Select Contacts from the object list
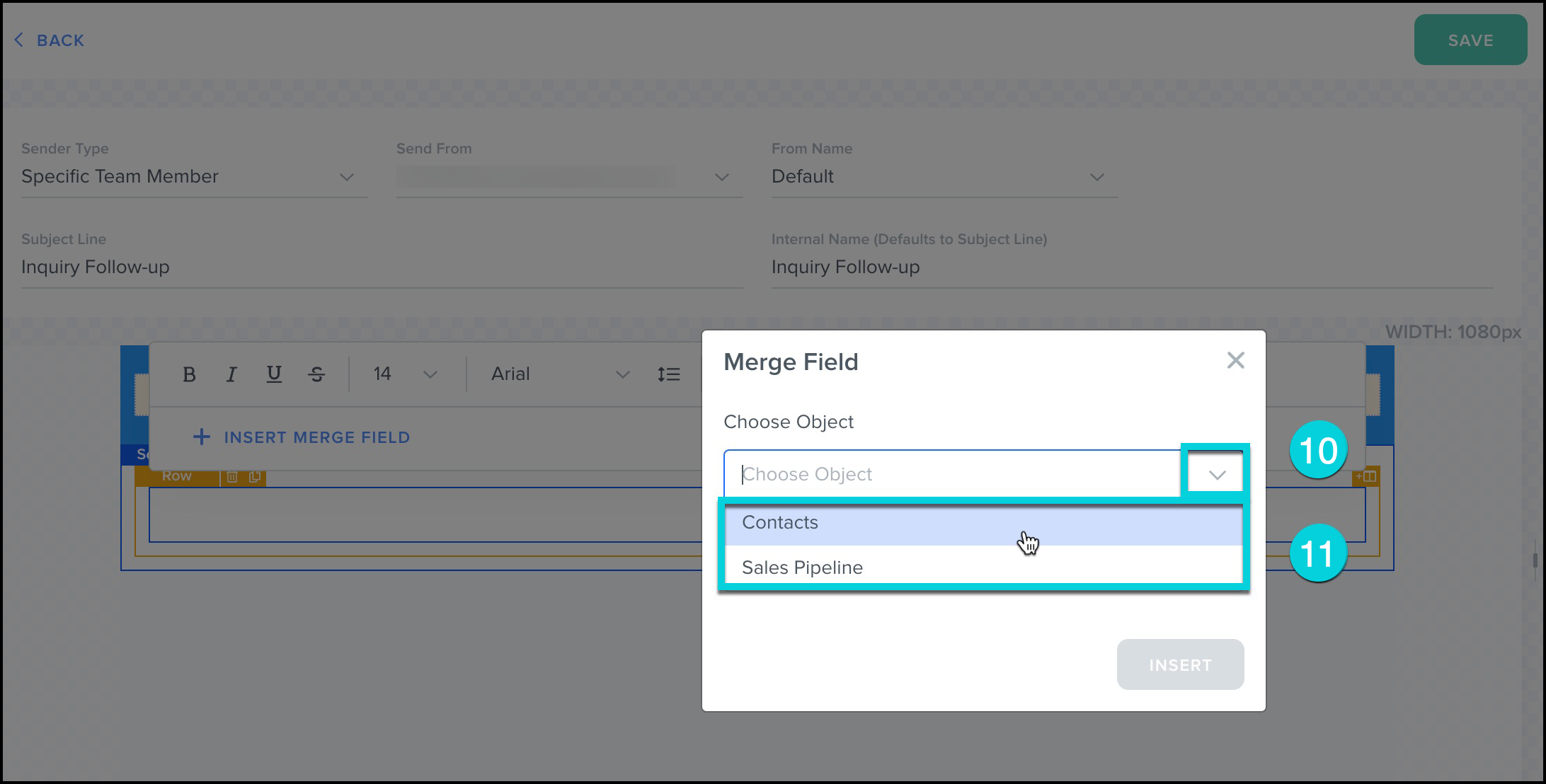1546x784 pixels. tap(780, 523)
